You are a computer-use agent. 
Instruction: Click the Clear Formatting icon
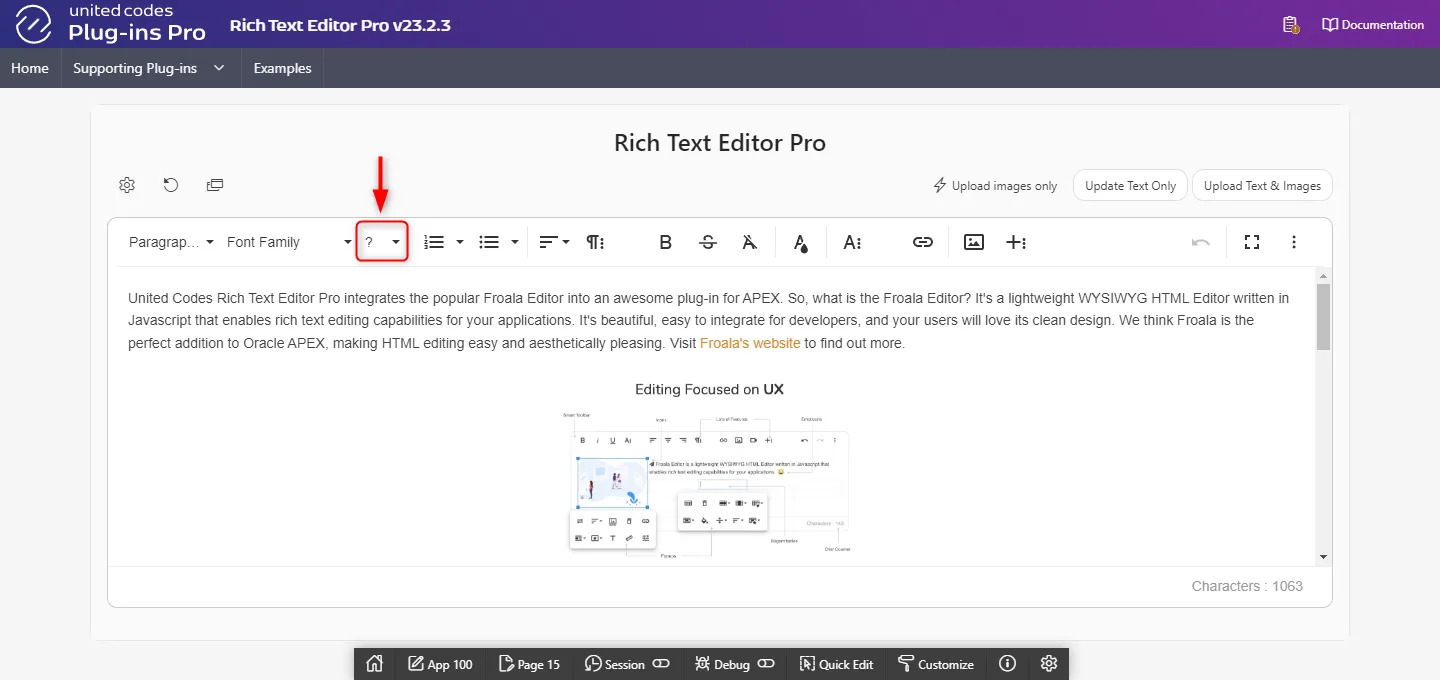click(x=750, y=242)
